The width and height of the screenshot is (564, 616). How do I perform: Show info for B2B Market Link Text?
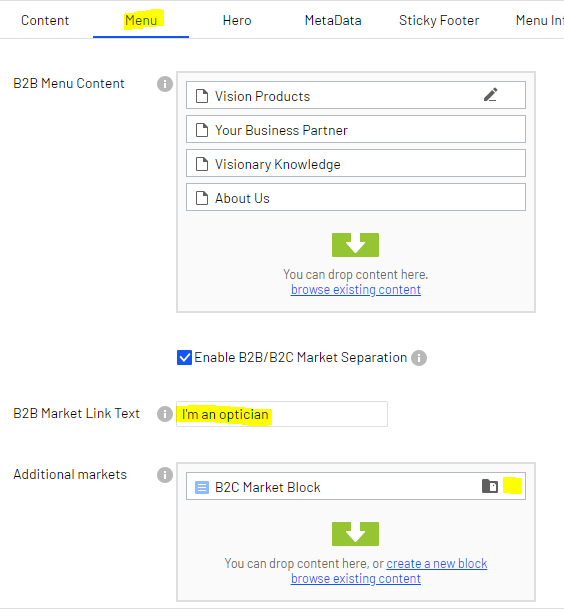(165, 414)
